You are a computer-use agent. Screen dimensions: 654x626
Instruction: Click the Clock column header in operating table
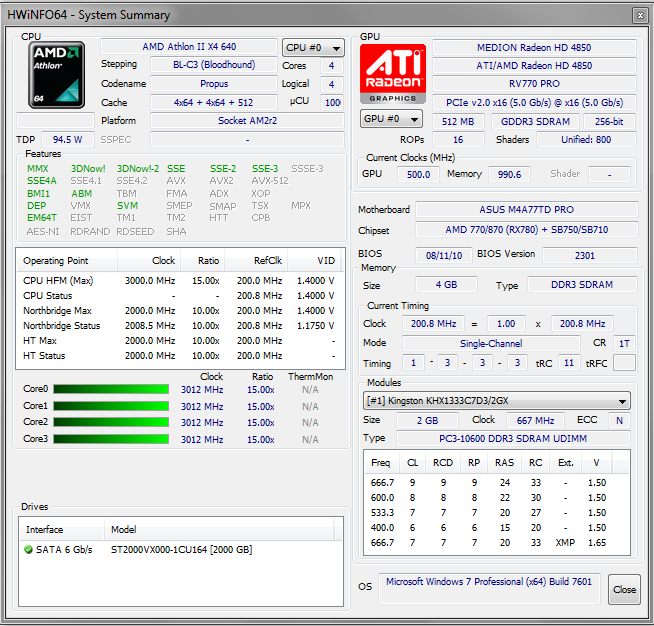149,261
